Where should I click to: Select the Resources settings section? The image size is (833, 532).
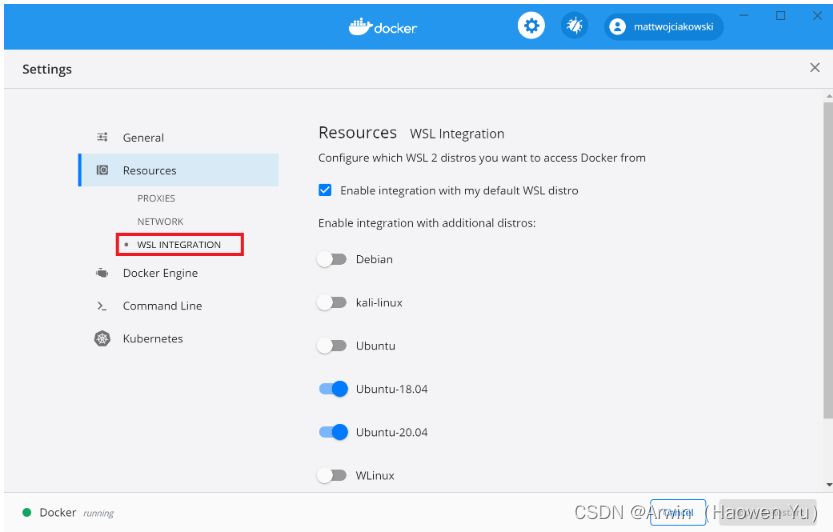(x=178, y=170)
